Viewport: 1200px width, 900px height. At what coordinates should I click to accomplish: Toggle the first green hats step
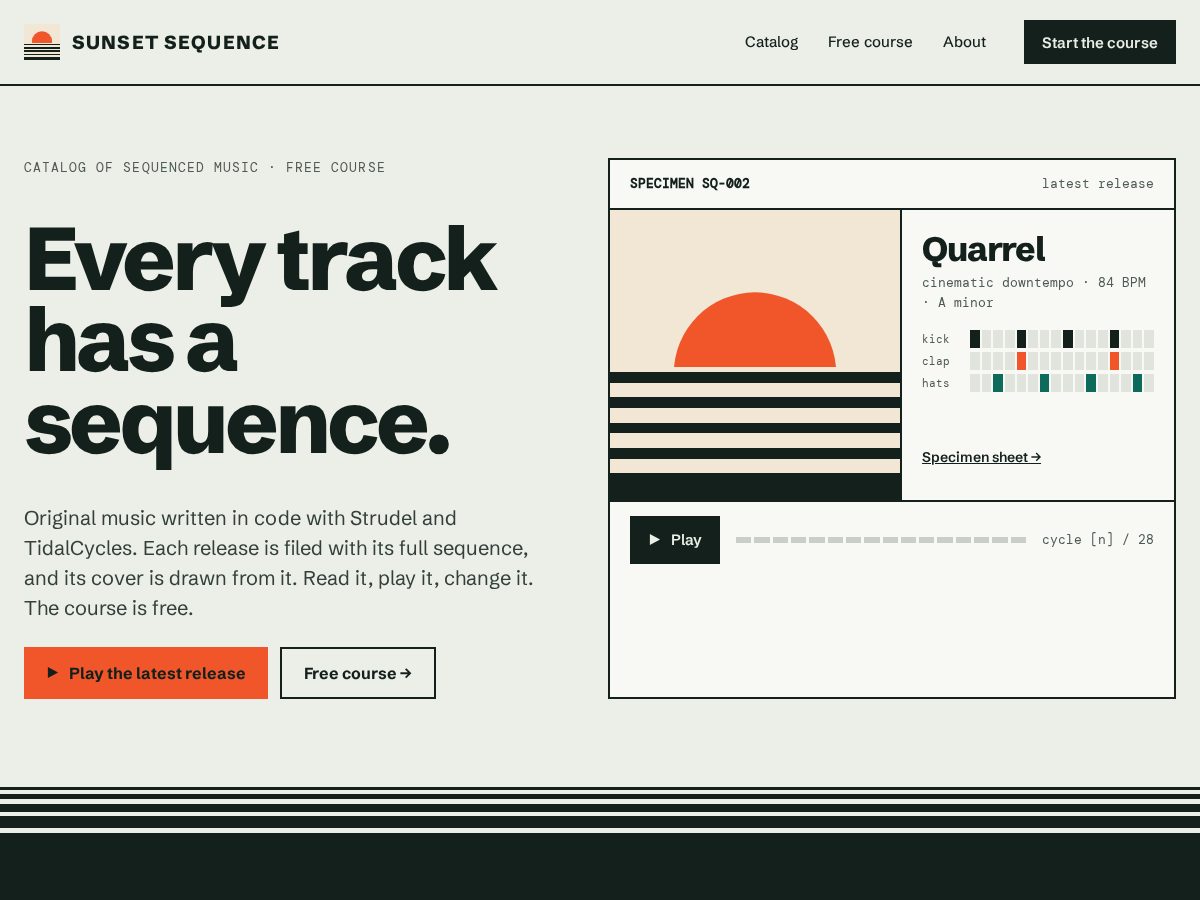pyautogui.click(x=998, y=383)
